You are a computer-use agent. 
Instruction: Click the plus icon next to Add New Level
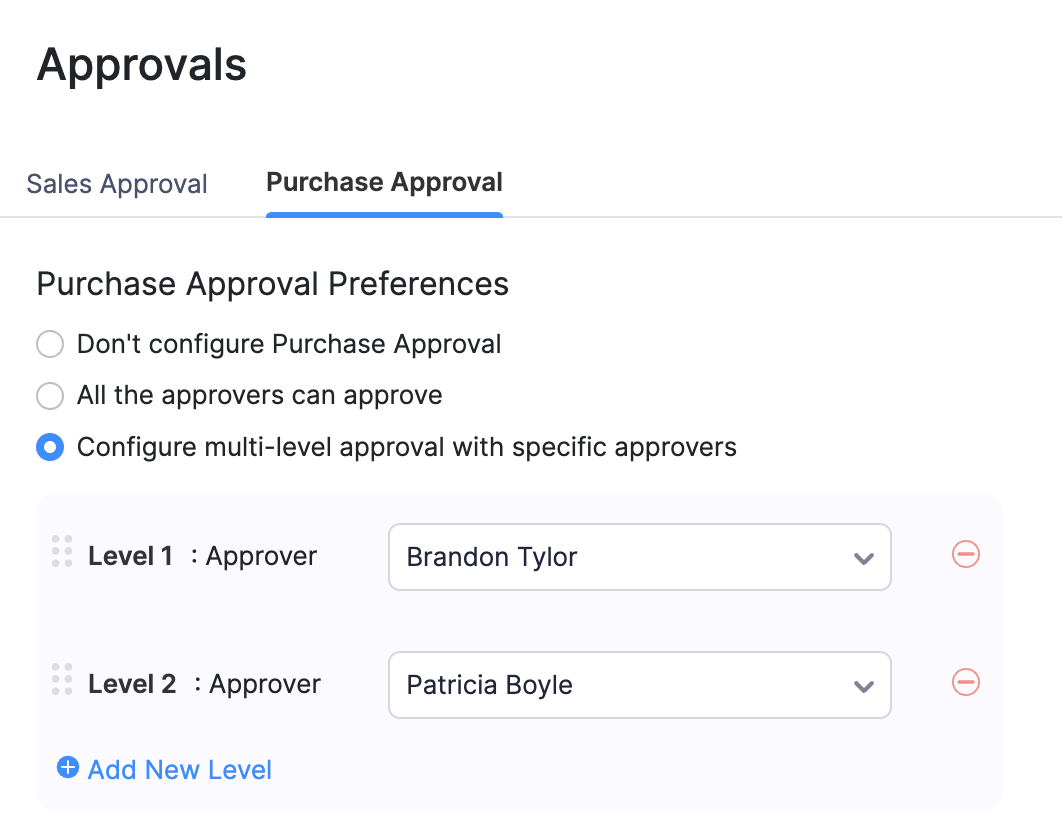tap(67, 767)
